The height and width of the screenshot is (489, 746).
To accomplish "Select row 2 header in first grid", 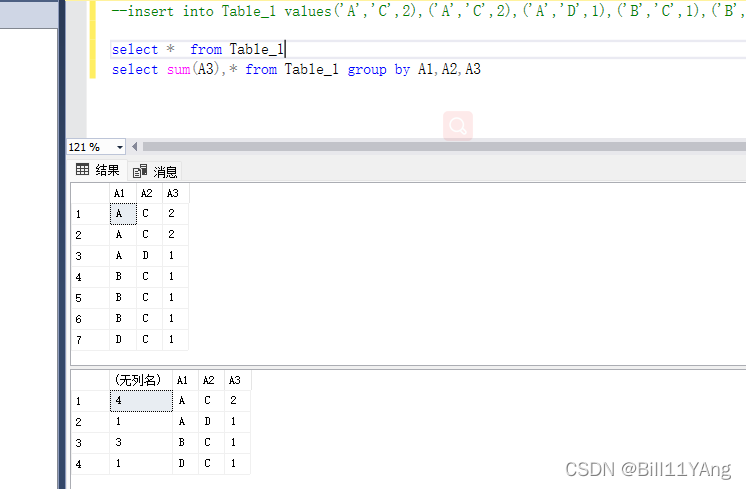I will pyautogui.click(x=90, y=235).
